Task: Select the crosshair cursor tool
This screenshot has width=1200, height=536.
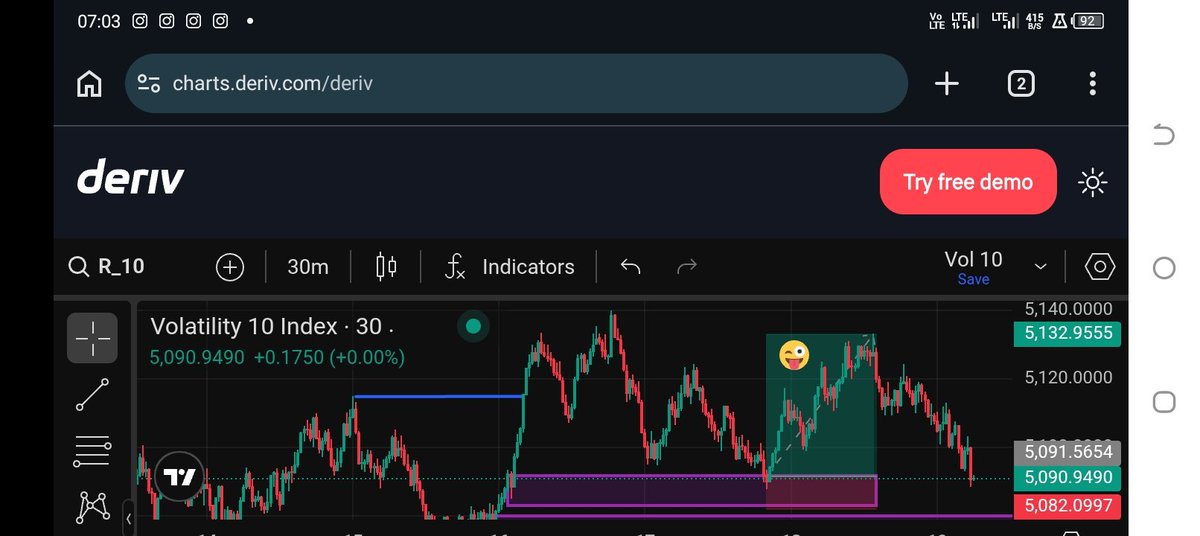Action: click(92, 337)
